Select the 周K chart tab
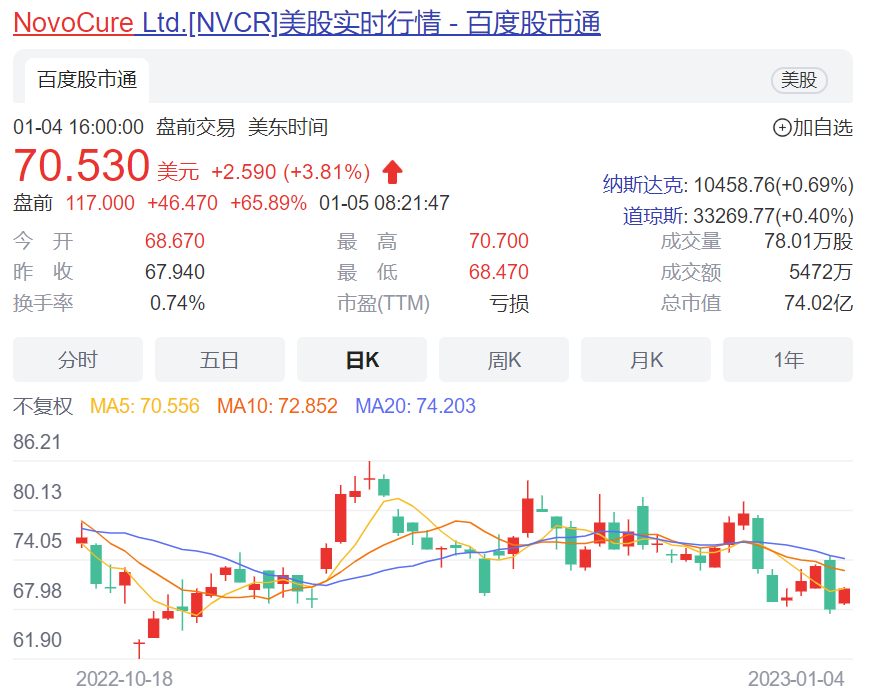This screenshot has height=697, width=873. click(504, 360)
